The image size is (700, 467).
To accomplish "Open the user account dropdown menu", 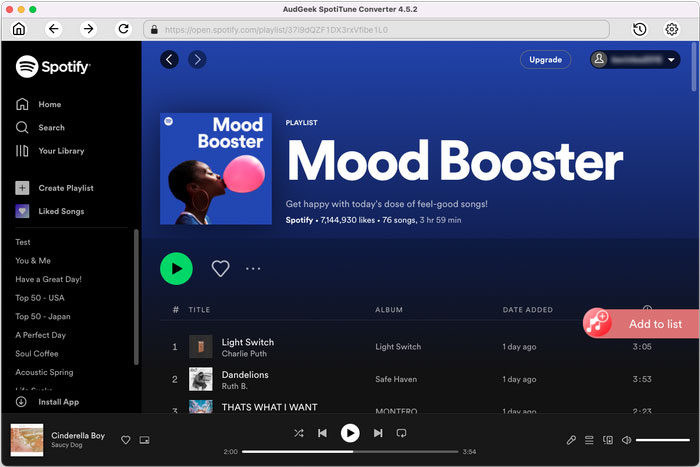I will 635,60.
